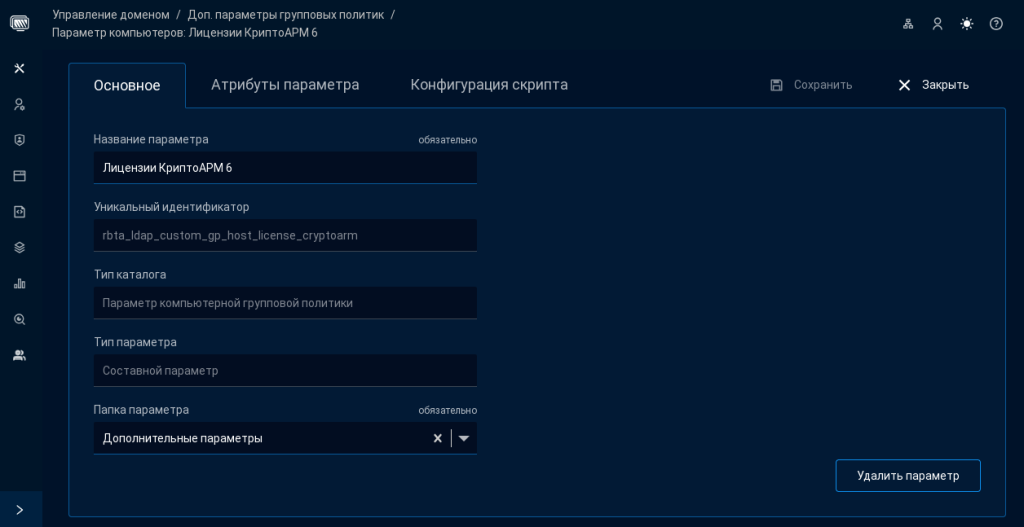
Task: Switch to the 'Конфигурация скрипта' tab
Action: (x=489, y=85)
